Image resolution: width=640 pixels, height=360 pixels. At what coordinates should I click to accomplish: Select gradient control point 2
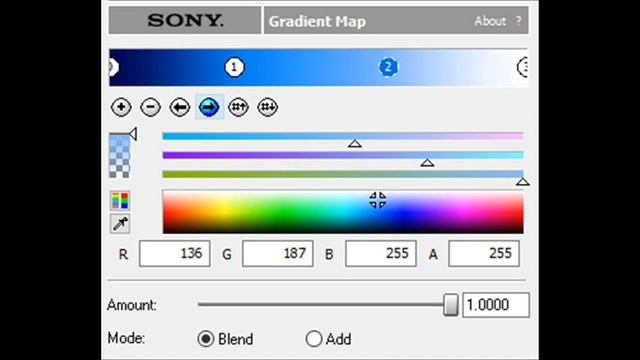pos(388,67)
